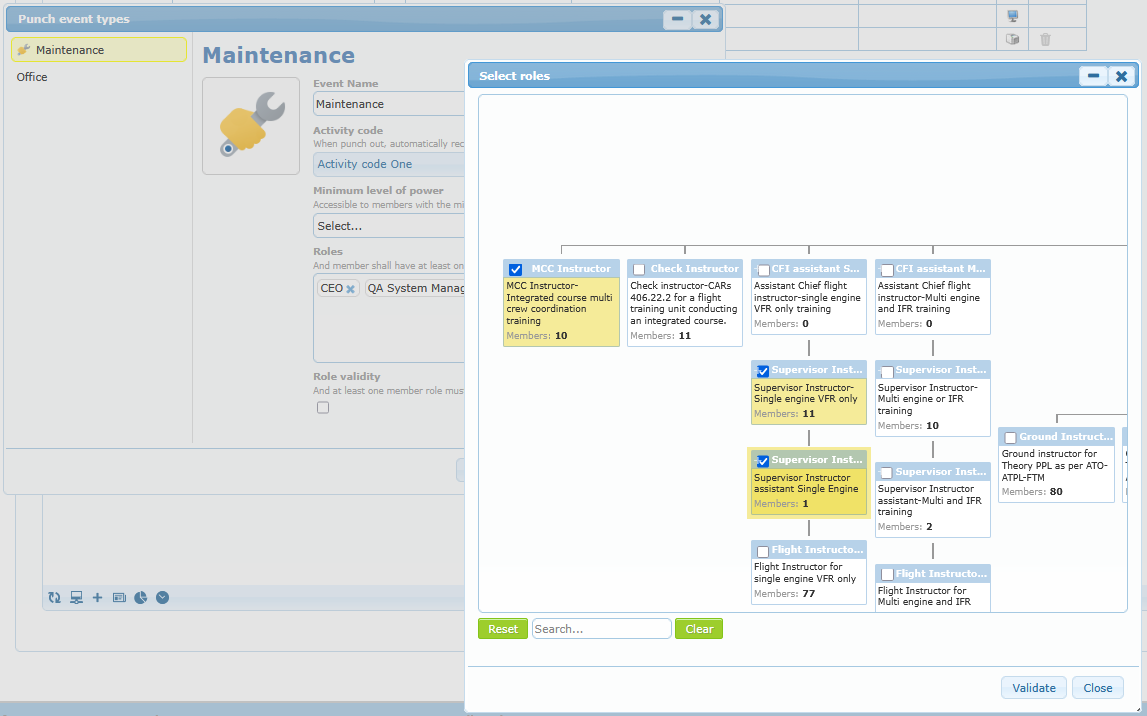Click the blue monitor icon in table
Viewport: 1147px width, 716px height.
pyautogui.click(x=1012, y=16)
